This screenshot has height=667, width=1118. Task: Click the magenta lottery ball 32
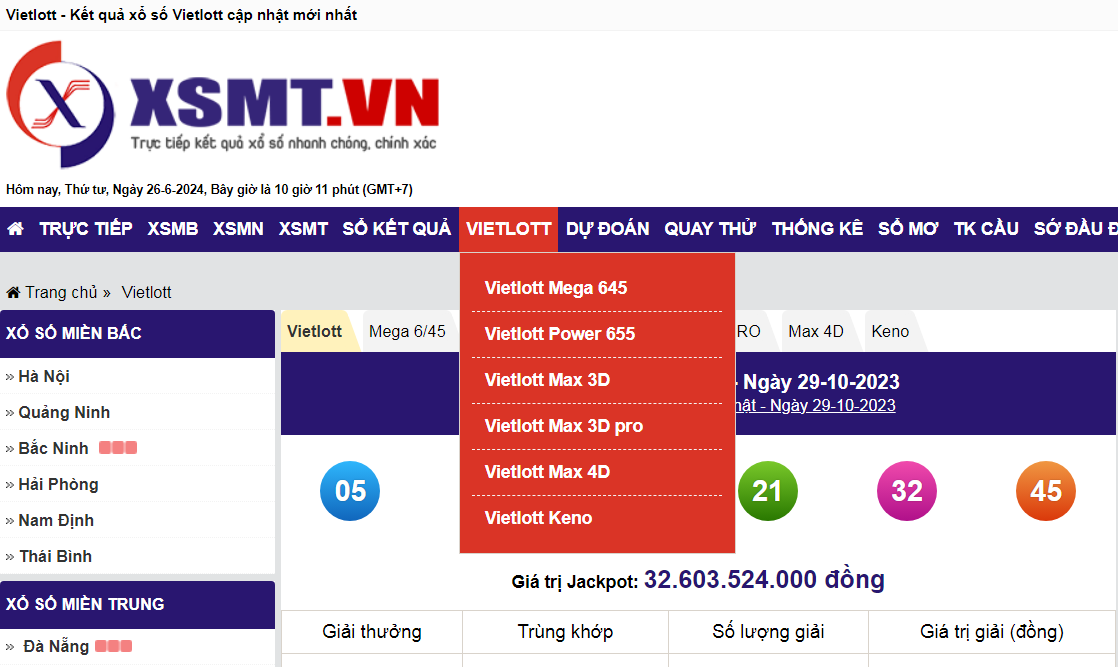(x=906, y=491)
